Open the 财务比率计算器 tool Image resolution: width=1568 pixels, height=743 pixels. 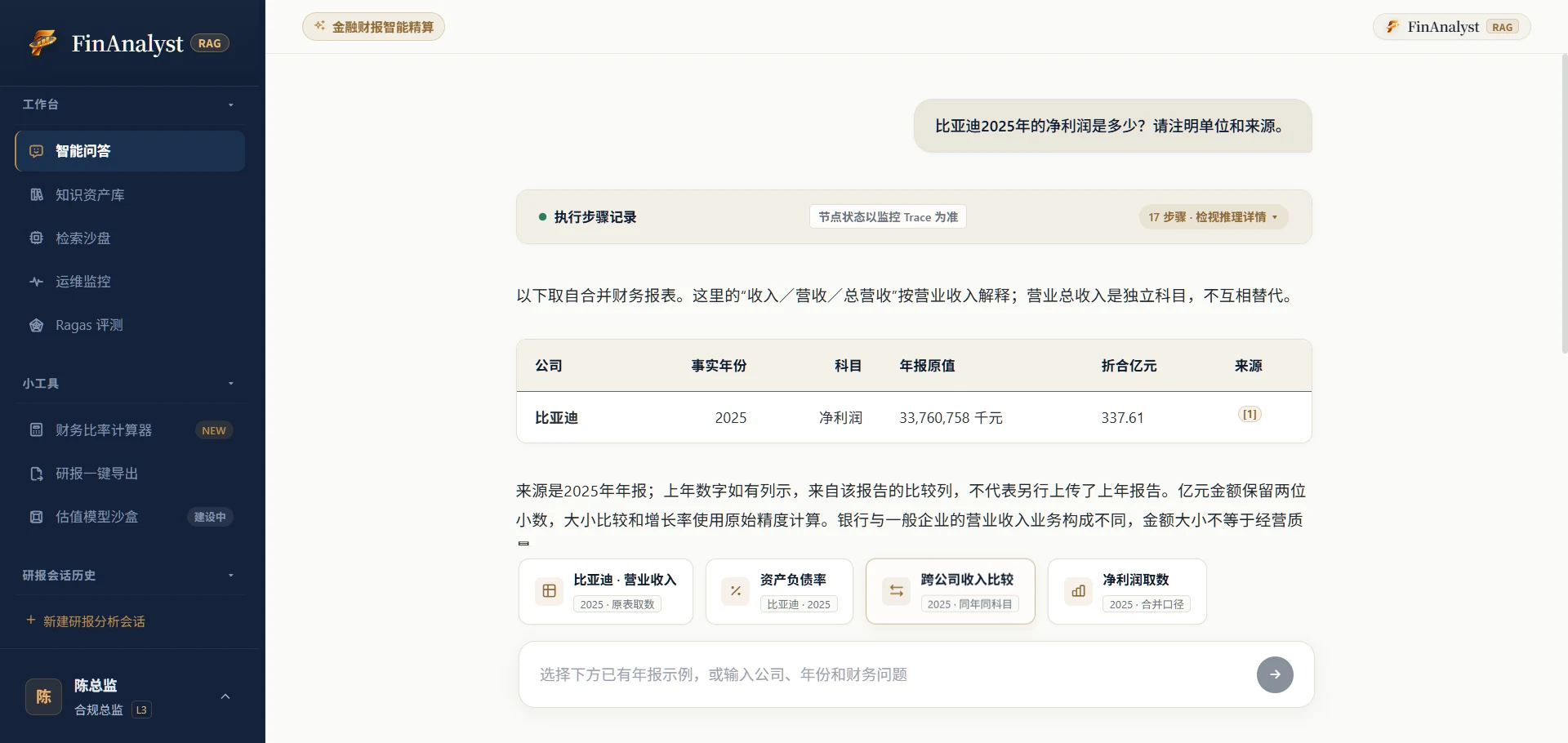[130, 429]
